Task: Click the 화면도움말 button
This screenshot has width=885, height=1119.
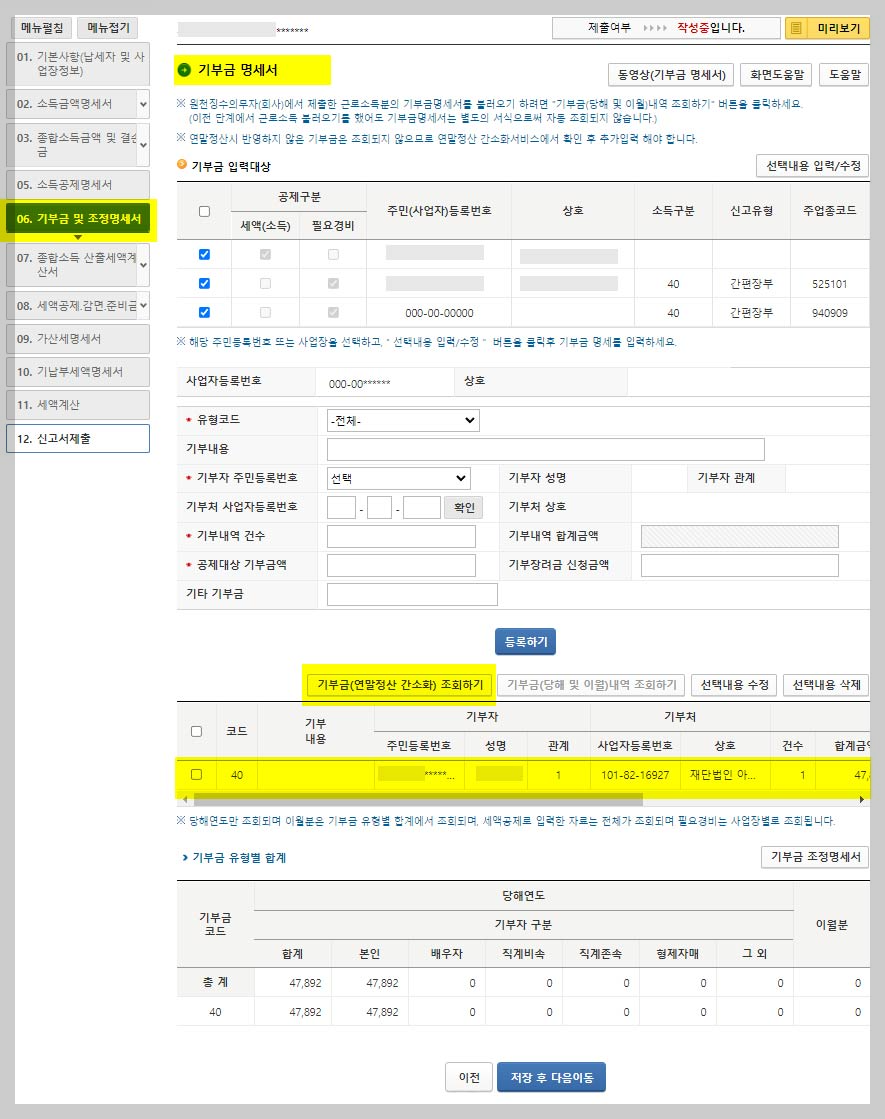Action: (777, 74)
